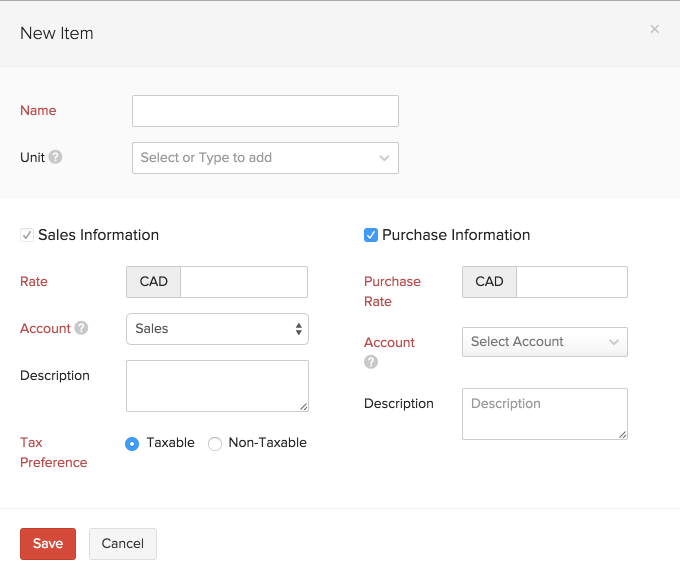Click the sales Rate input field

[243, 282]
